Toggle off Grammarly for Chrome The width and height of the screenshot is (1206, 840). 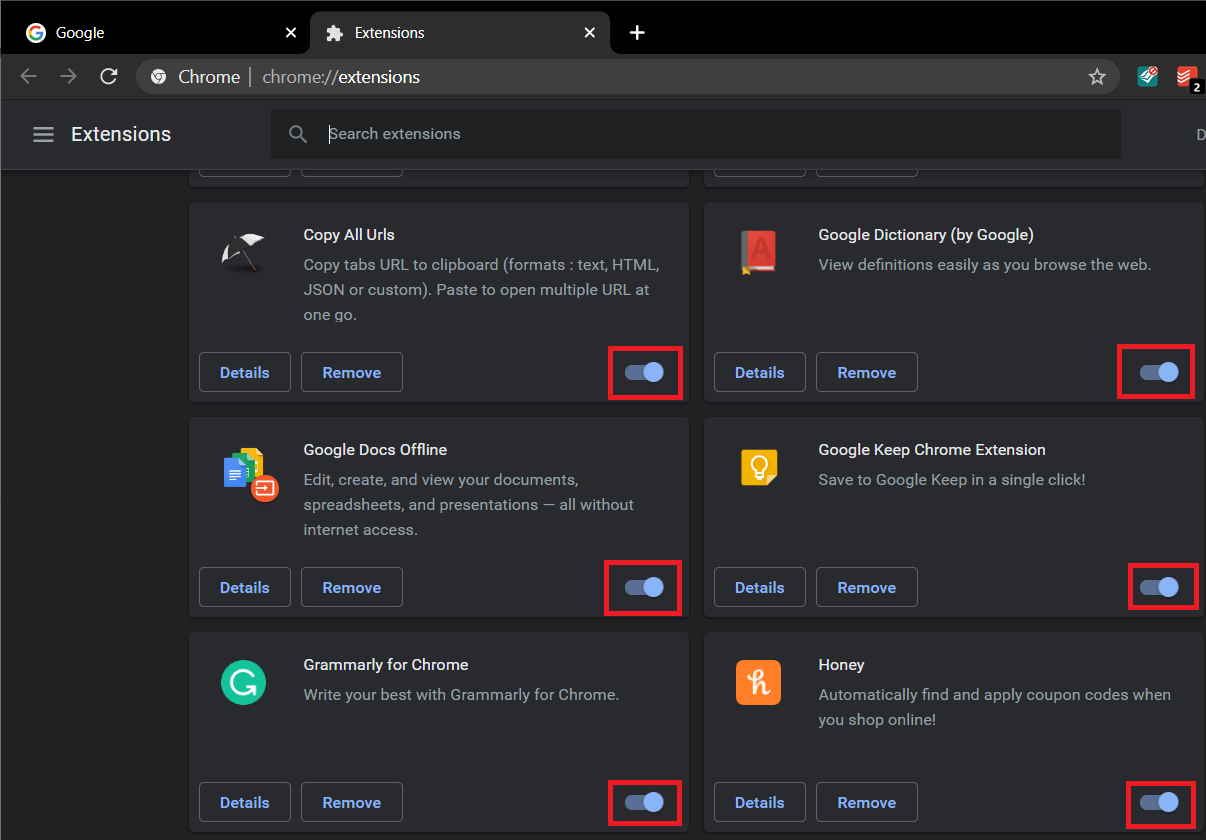(x=645, y=802)
